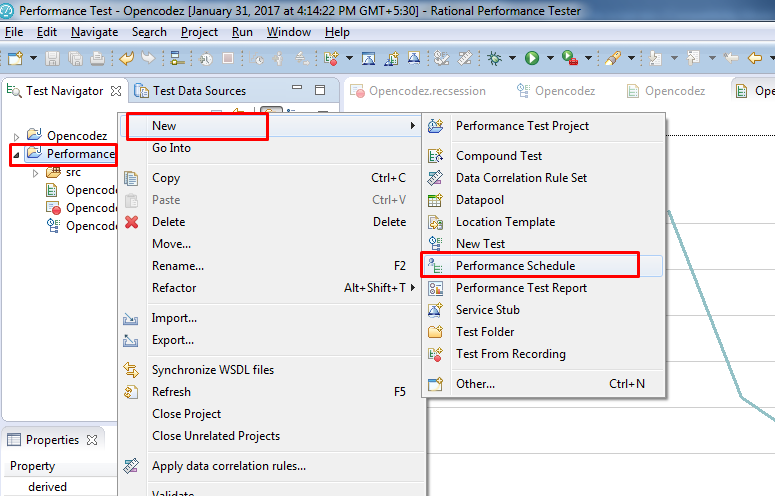The image size is (775, 496).
Task: Choose Delete with the red X icon
Action: [270, 222]
